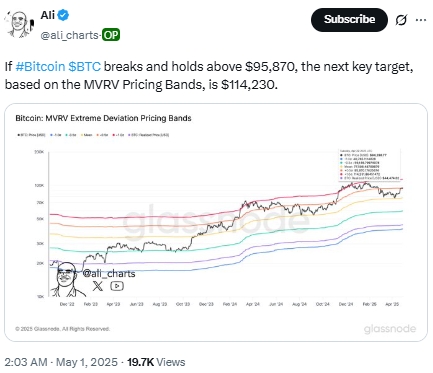
Task: Click the Subscribe button
Action: click(x=349, y=20)
